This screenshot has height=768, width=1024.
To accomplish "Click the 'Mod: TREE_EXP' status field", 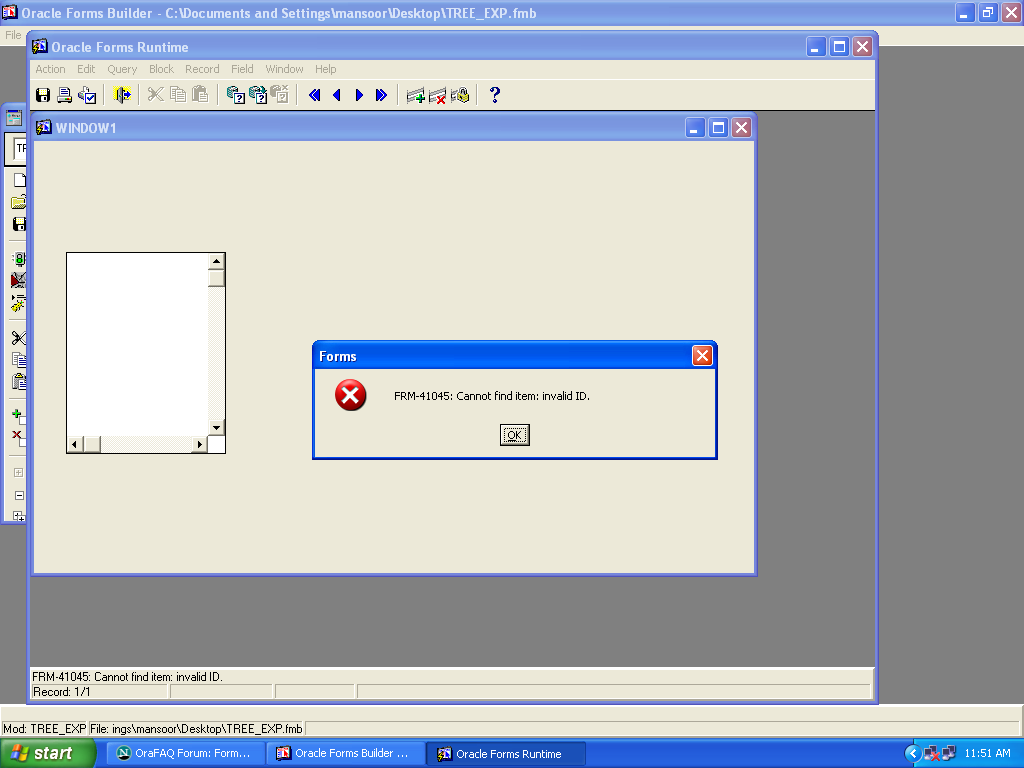I will pyautogui.click(x=44, y=729).
